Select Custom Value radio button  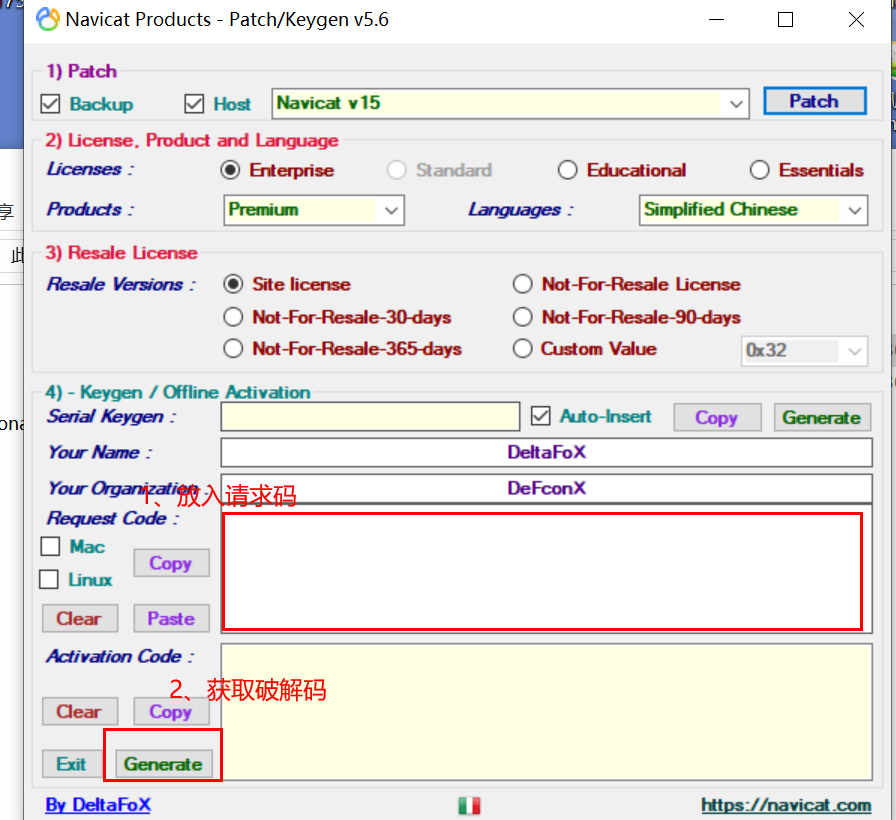pos(522,349)
